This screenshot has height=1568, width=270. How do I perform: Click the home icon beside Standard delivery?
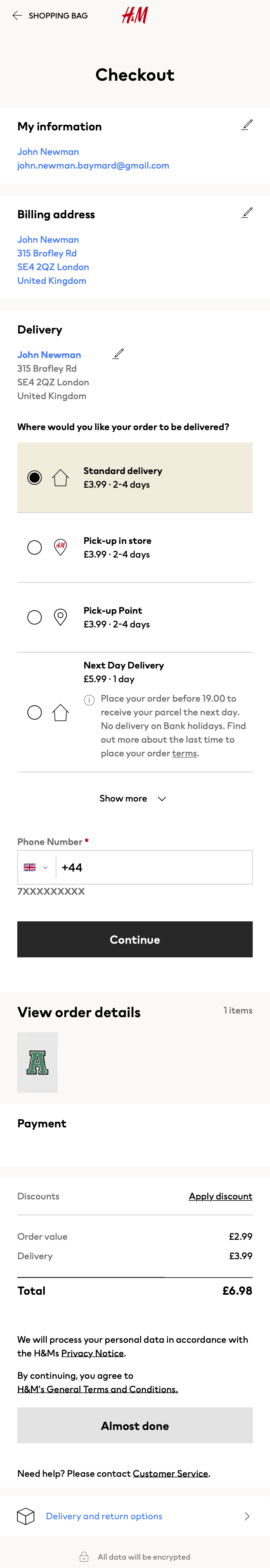tap(61, 477)
